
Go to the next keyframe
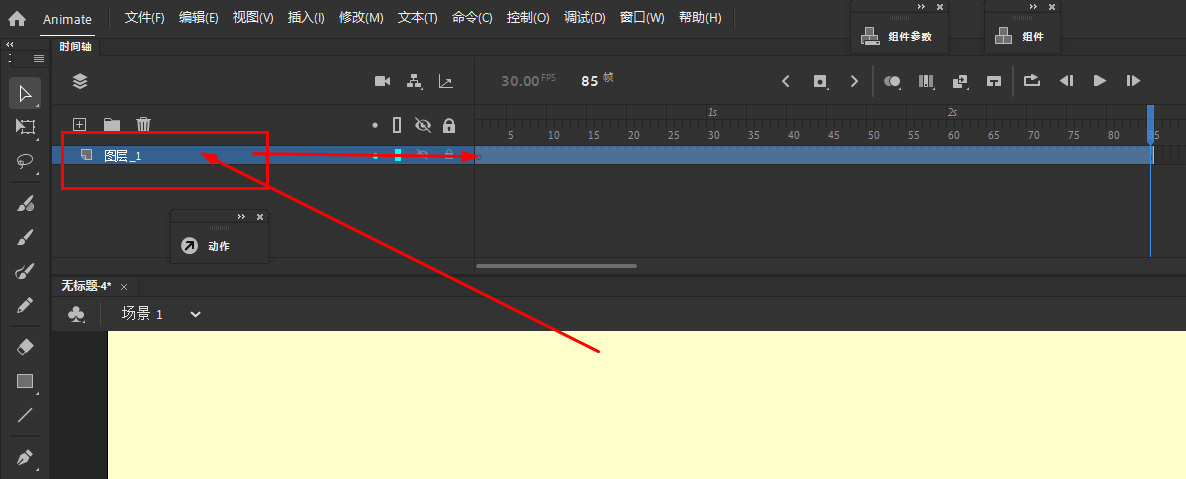coord(854,81)
